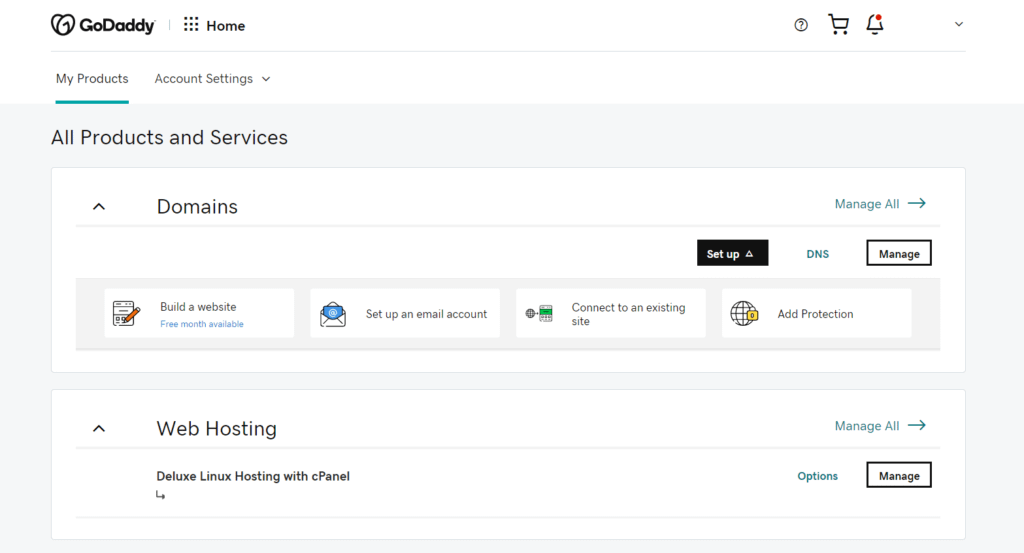This screenshot has width=1024, height=553.
Task: Click Manage button in Domains
Action: (x=899, y=253)
